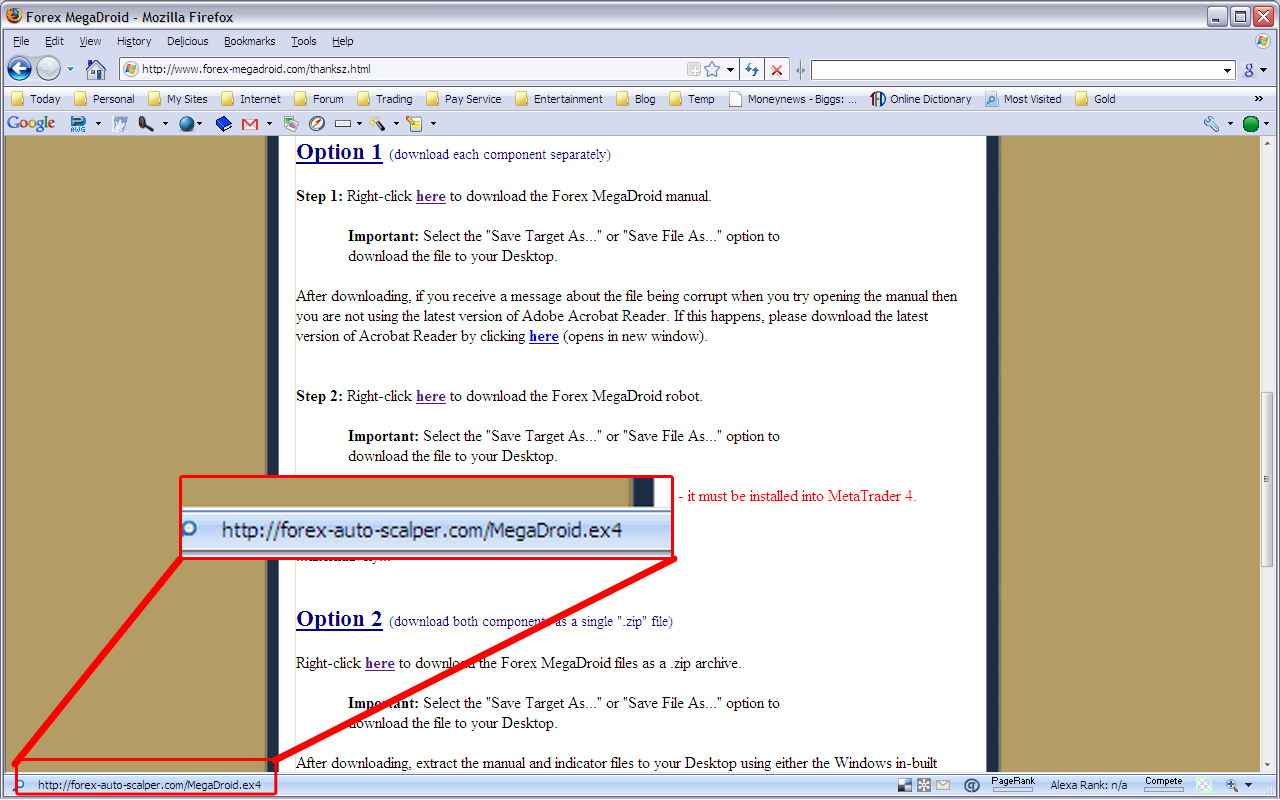Open the wrench settings icon
Viewport: 1280px width, 800px height.
tap(1211, 124)
